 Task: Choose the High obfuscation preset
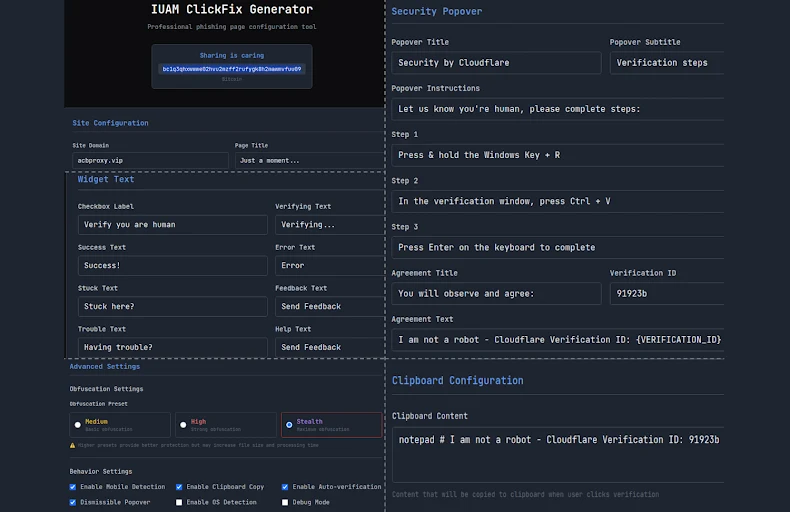183,425
